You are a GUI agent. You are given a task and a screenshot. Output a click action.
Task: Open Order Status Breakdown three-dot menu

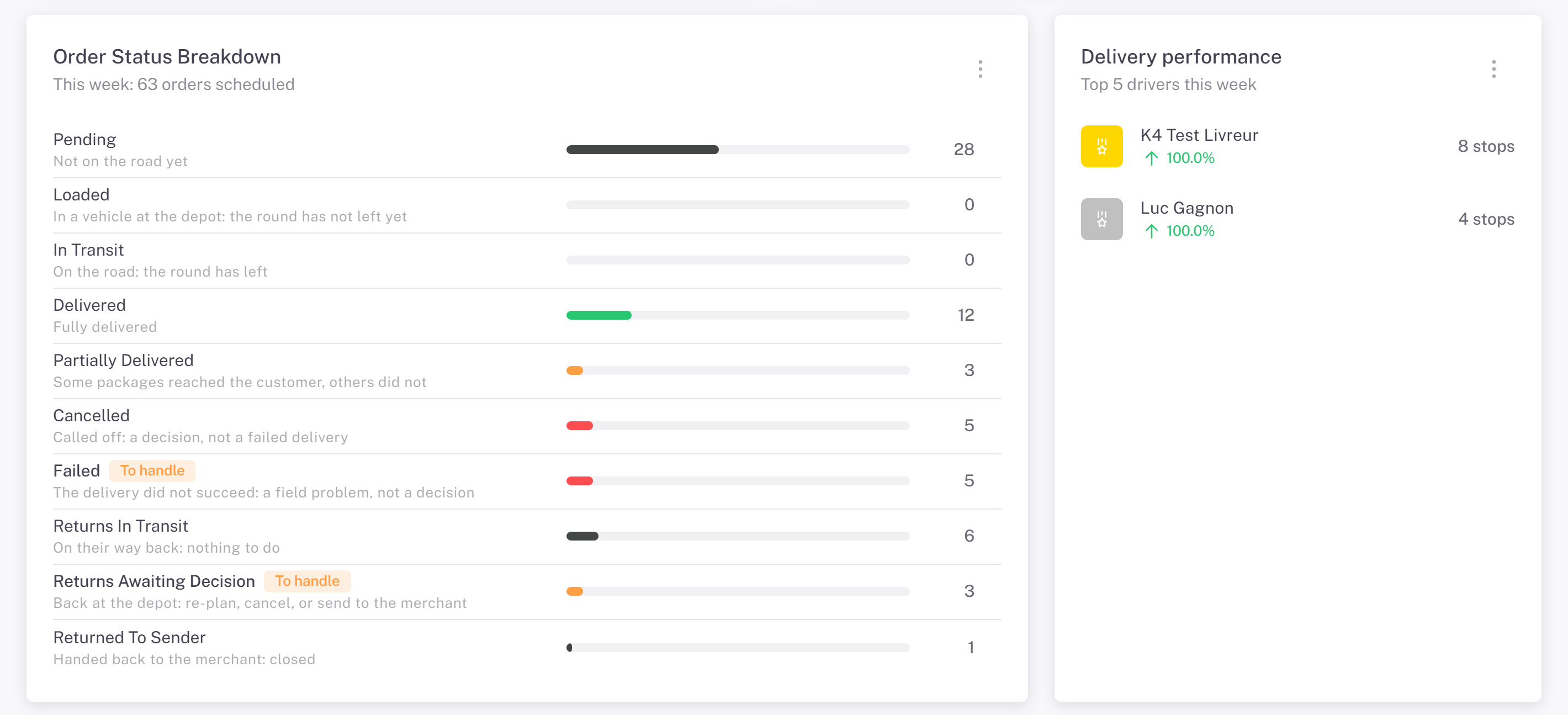pyautogui.click(x=980, y=69)
